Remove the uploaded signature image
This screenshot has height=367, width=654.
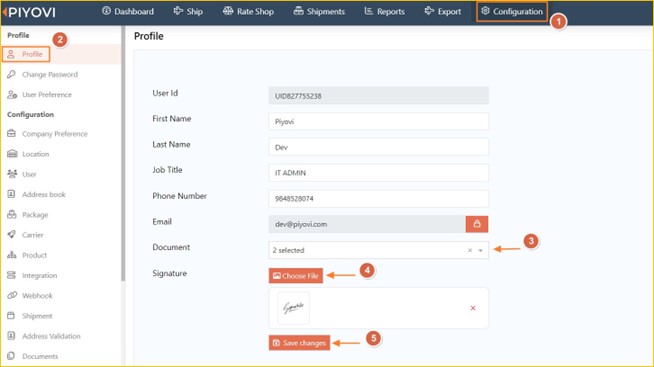pyautogui.click(x=473, y=308)
